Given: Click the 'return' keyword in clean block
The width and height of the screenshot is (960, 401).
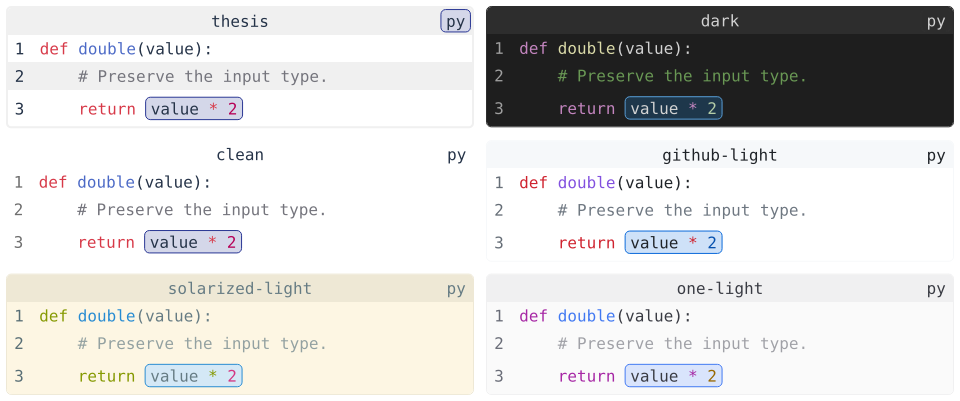Looking at the screenshot, I should (x=106, y=242).
